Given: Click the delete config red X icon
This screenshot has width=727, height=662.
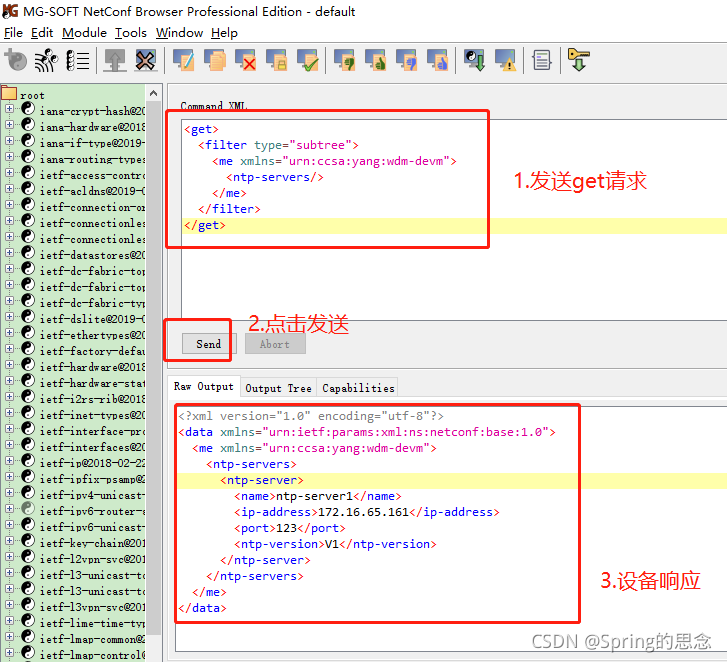Looking at the screenshot, I should pyautogui.click(x=246, y=60).
